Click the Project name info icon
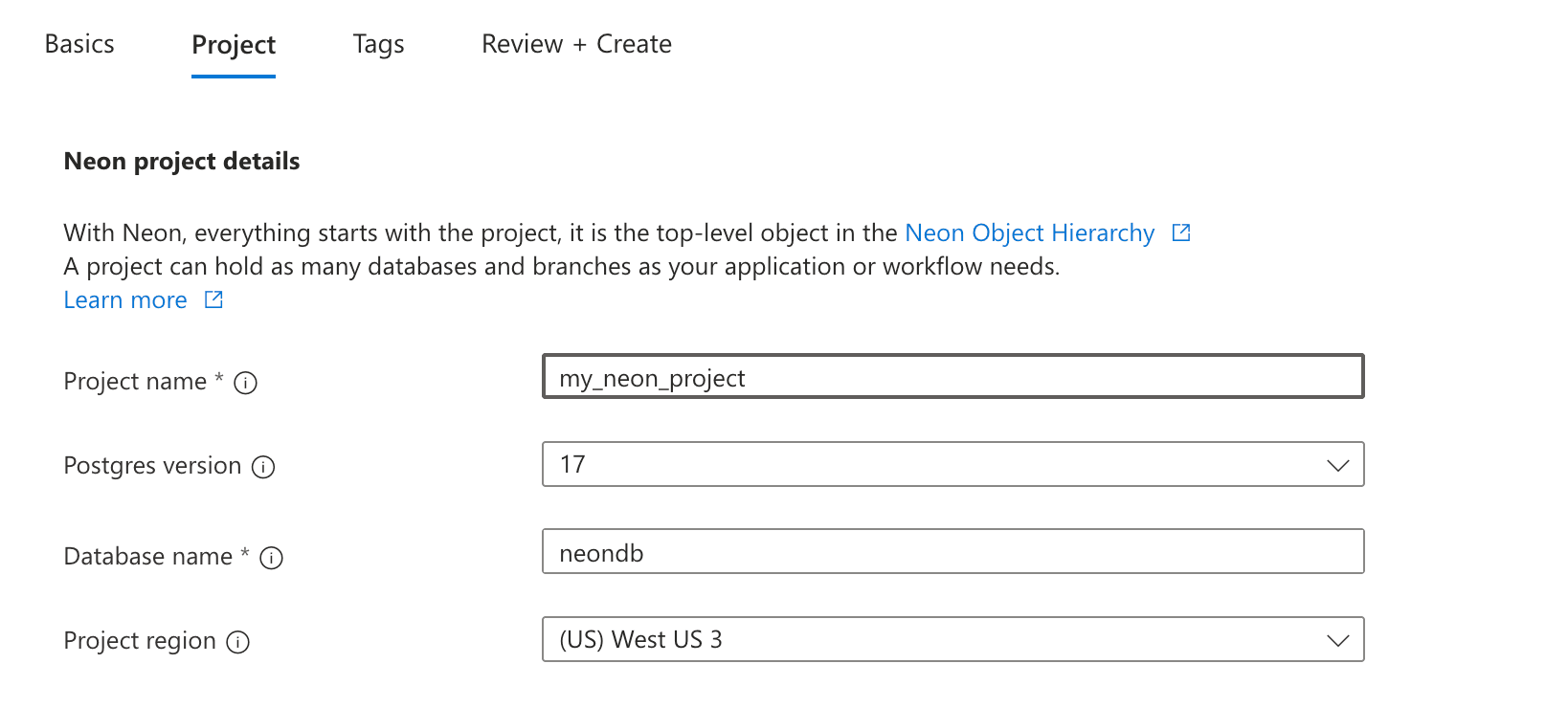The width and height of the screenshot is (1568, 708). point(246,382)
